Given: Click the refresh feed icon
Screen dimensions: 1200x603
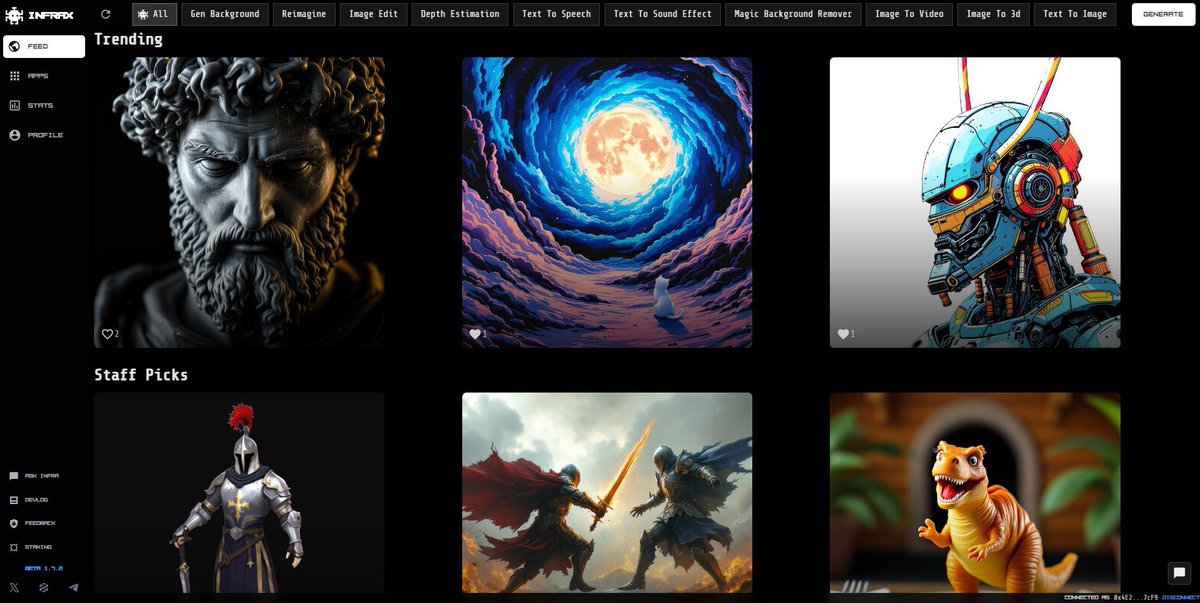Looking at the screenshot, I should (x=106, y=14).
